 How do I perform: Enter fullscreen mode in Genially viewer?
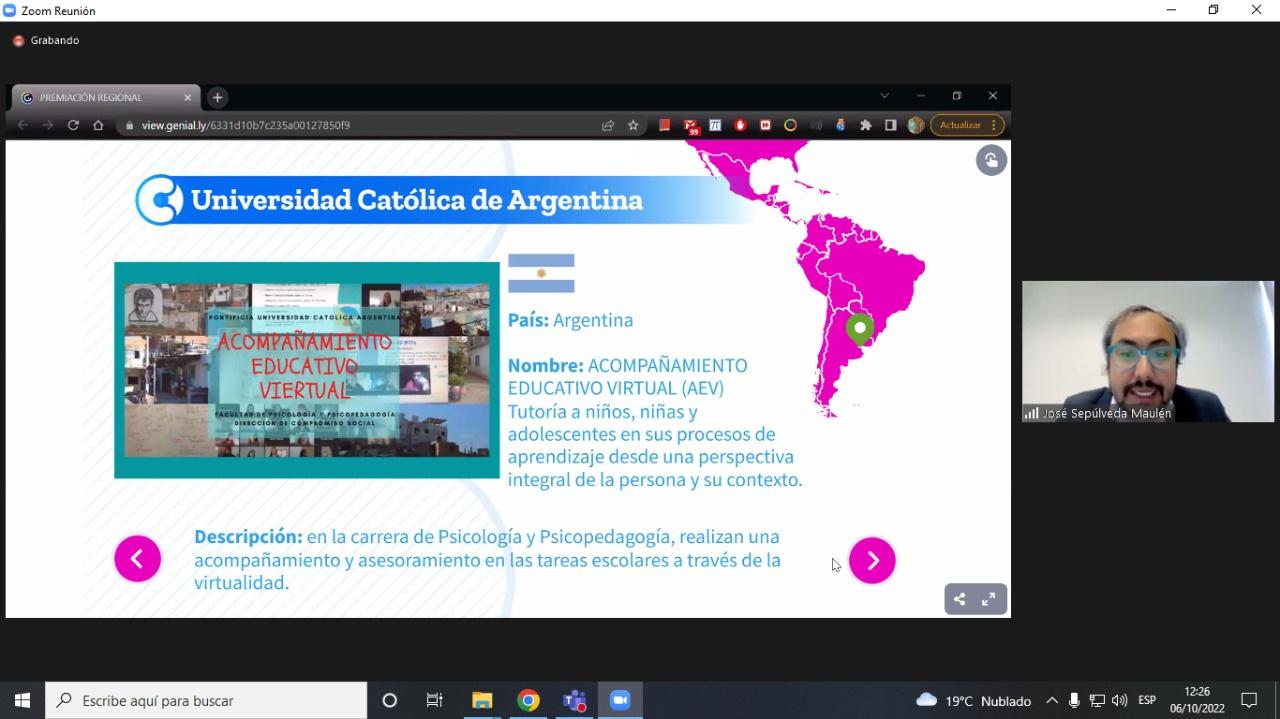989,599
